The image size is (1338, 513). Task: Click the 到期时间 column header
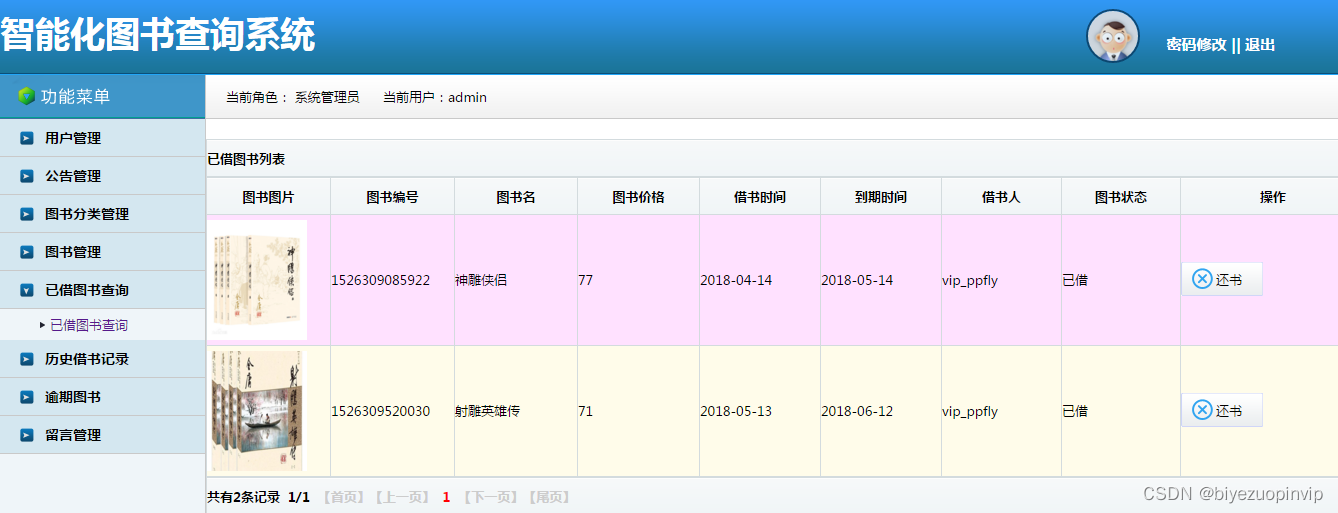coord(881,197)
